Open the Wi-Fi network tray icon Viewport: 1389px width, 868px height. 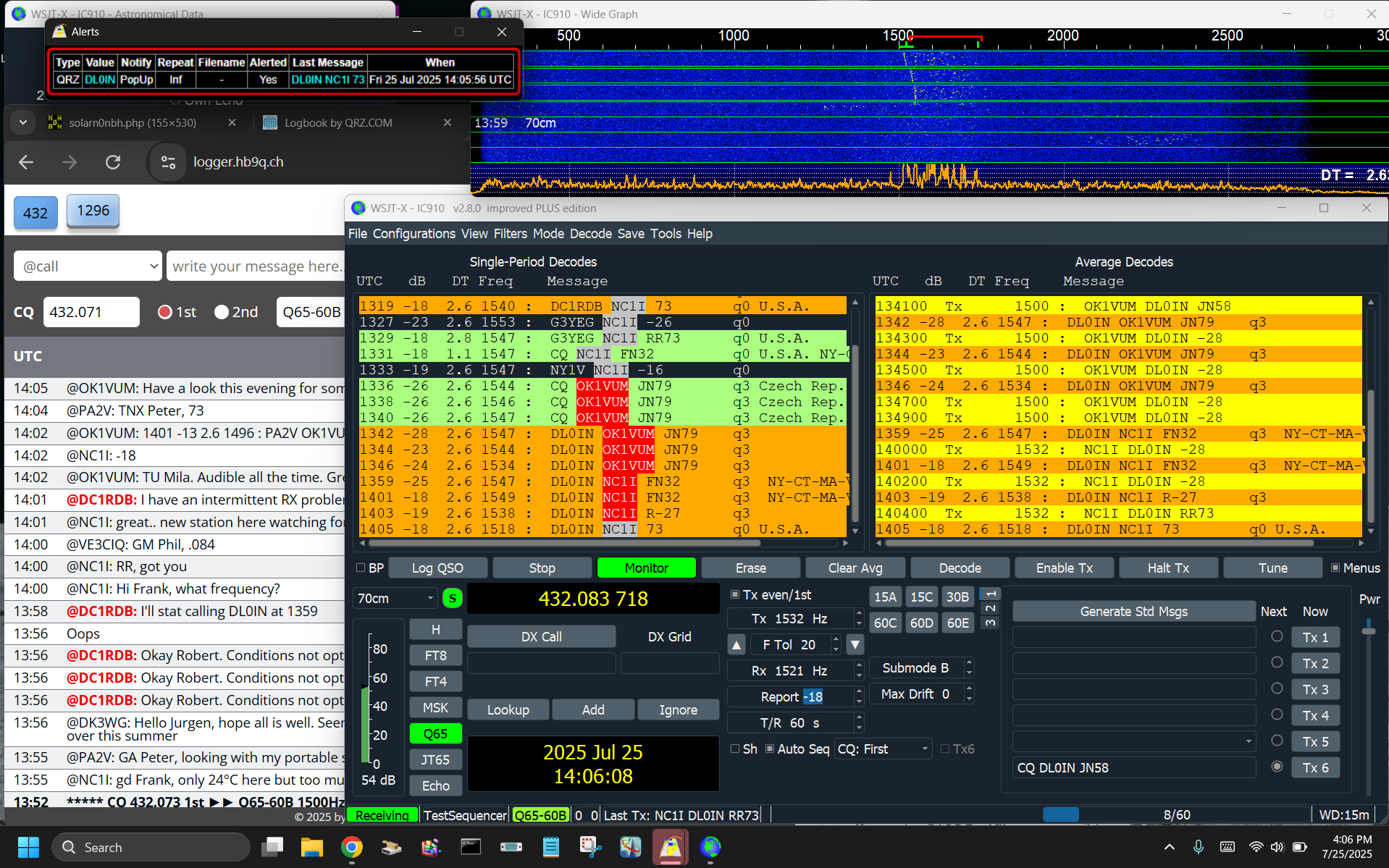1256,847
